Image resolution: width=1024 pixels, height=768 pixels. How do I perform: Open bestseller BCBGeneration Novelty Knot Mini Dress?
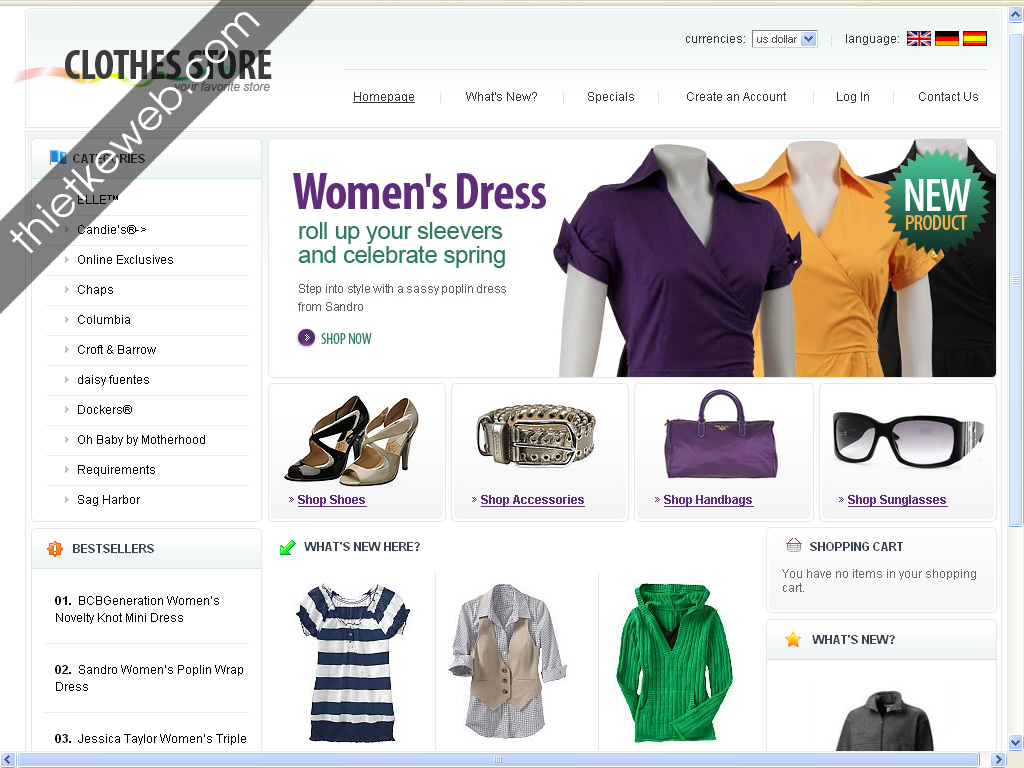coord(137,609)
